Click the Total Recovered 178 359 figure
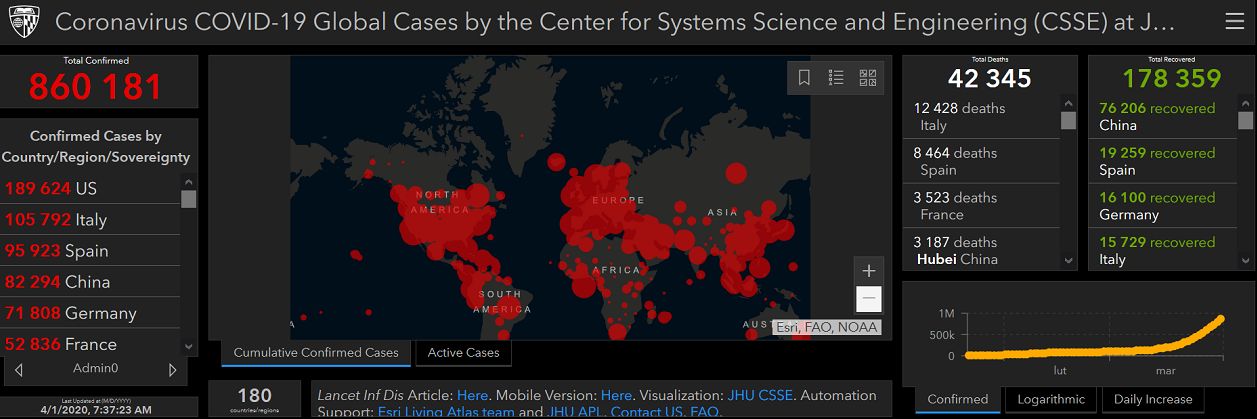This screenshot has height=419, width=1257. 1171,79
